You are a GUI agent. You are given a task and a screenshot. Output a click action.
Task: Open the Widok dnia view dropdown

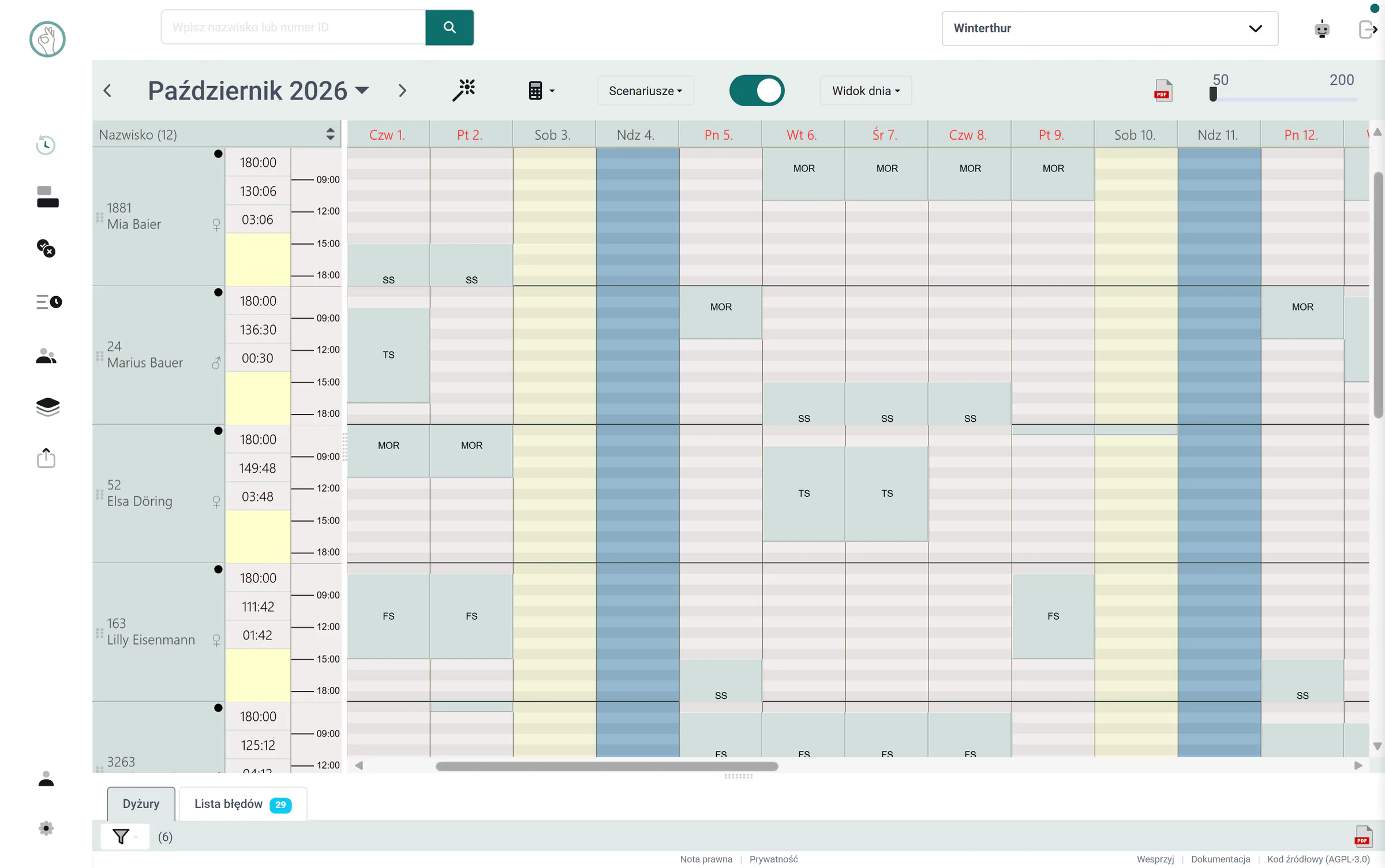click(x=866, y=91)
